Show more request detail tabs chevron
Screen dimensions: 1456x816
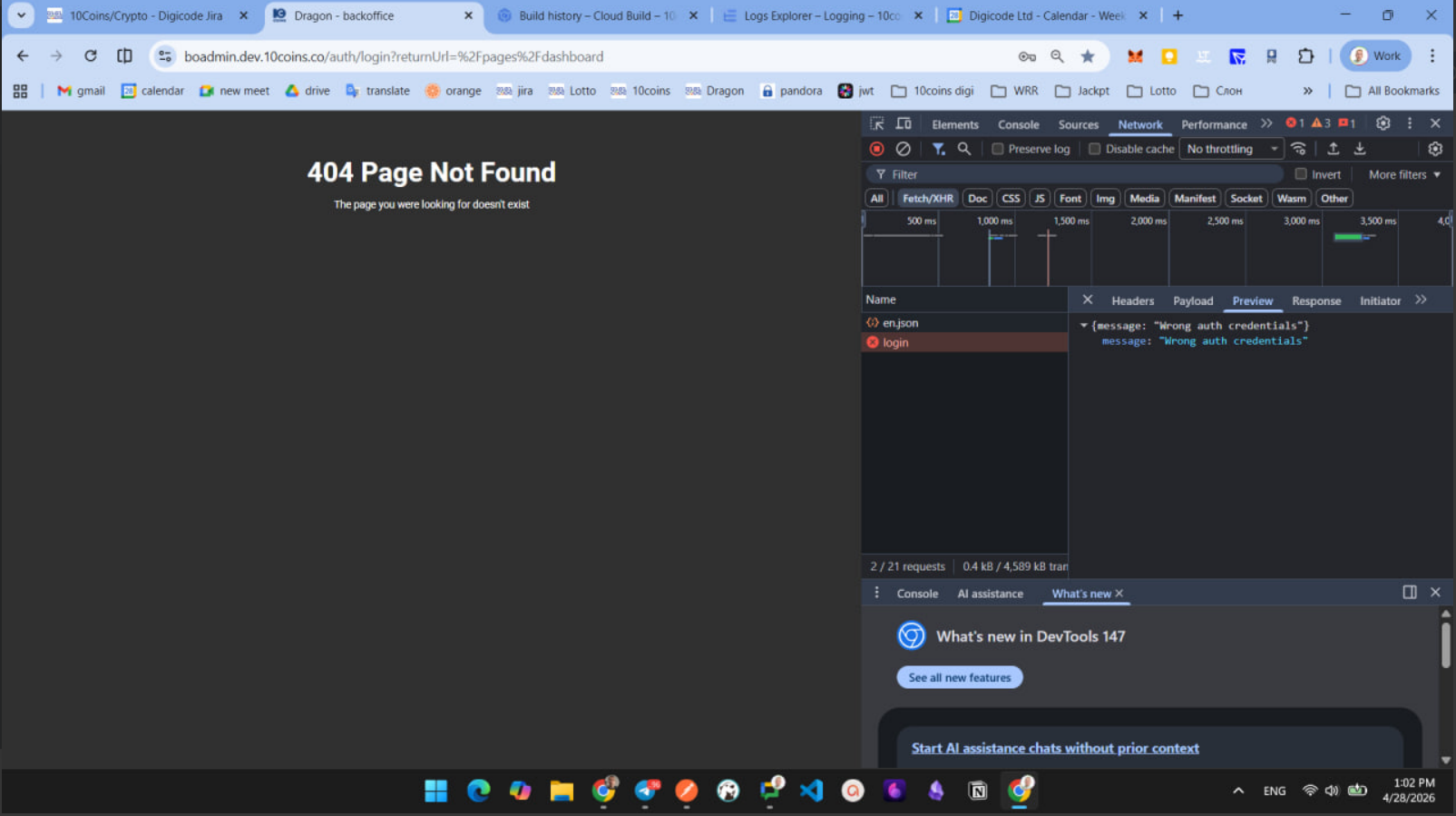click(1421, 300)
